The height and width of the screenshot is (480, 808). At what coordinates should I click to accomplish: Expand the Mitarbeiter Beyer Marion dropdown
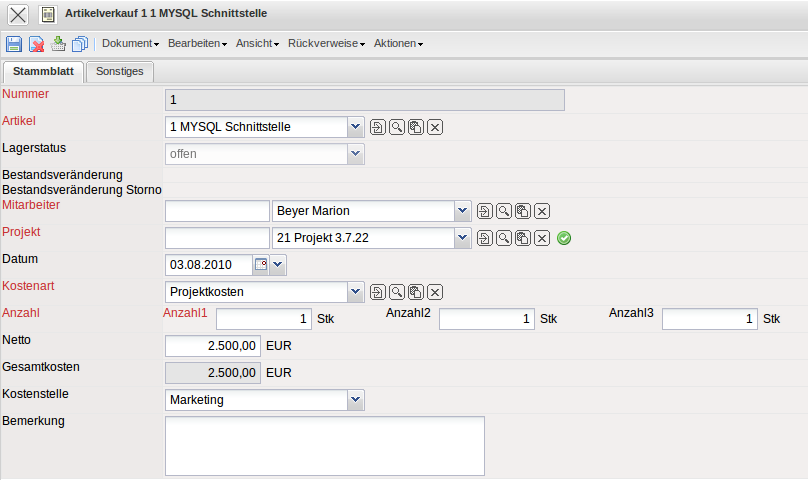(461, 211)
